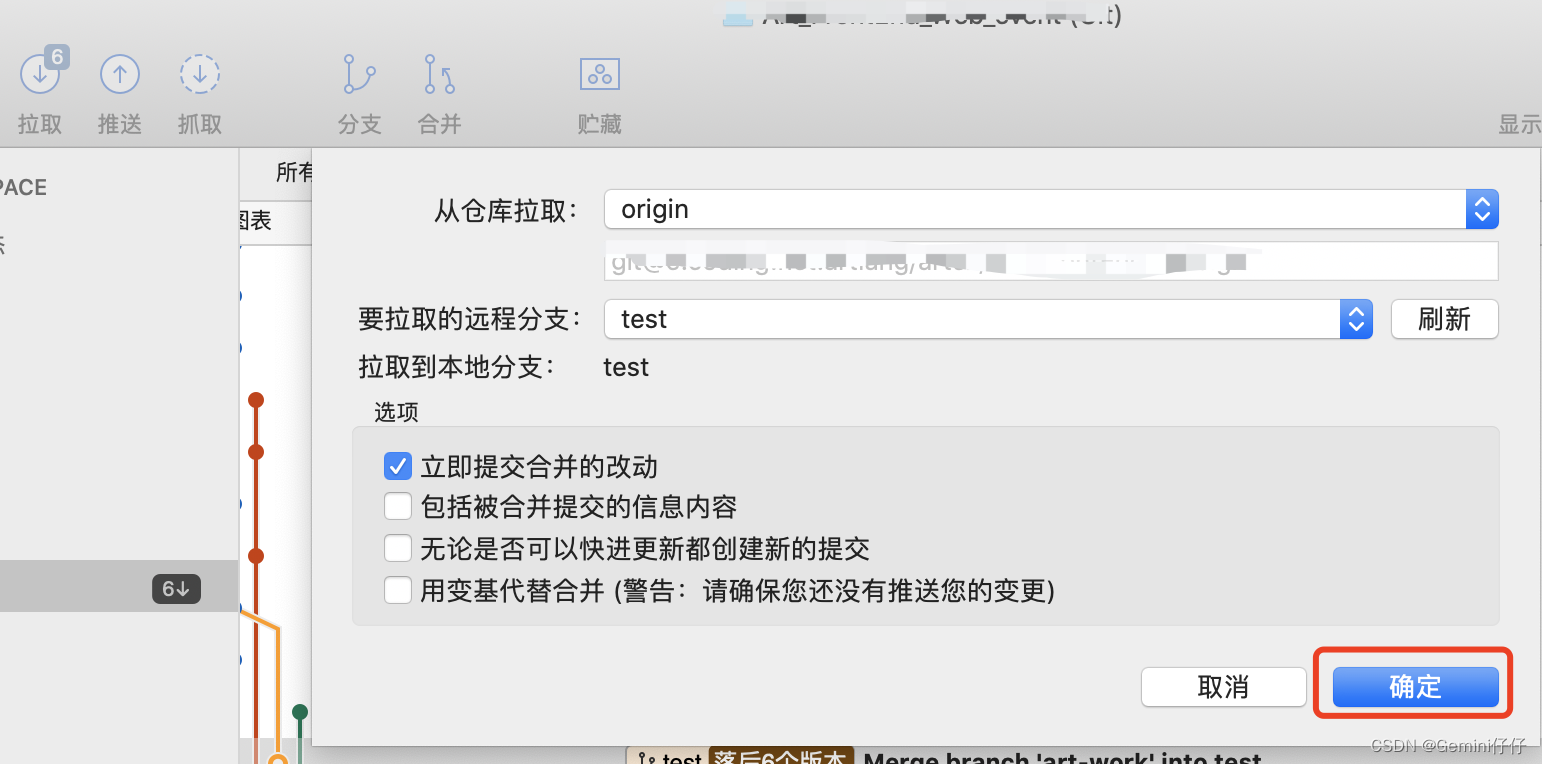
Task: Enable 用变基代替合并 rebase checkbox
Action: coord(398,590)
